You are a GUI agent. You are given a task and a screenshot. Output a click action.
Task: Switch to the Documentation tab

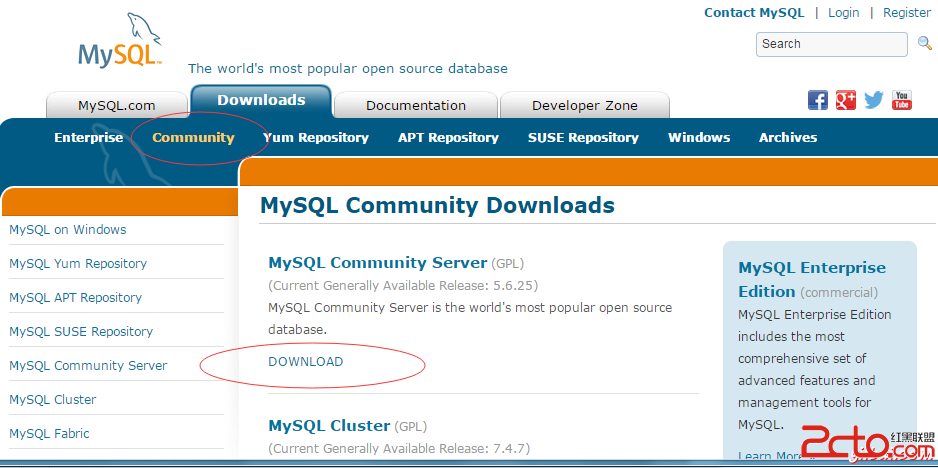pyautogui.click(x=416, y=105)
